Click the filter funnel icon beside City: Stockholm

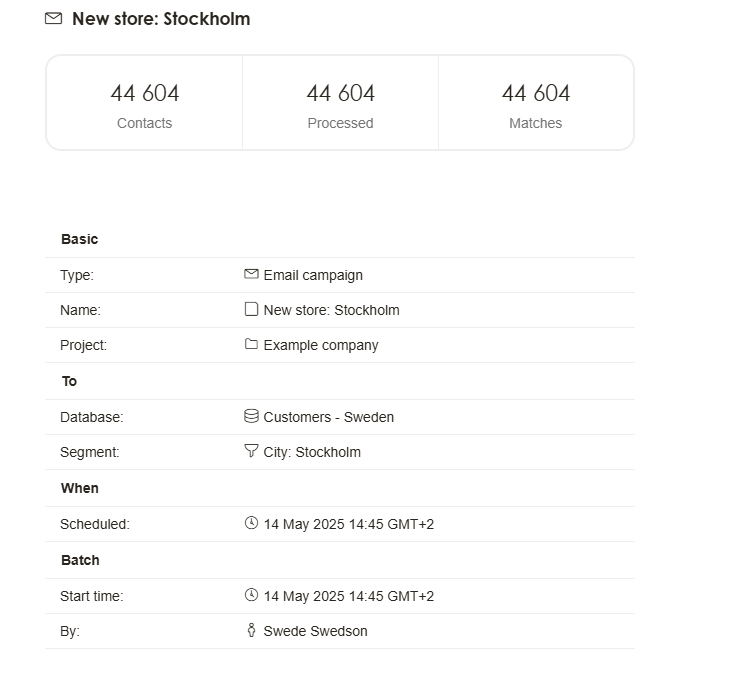(251, 451)
